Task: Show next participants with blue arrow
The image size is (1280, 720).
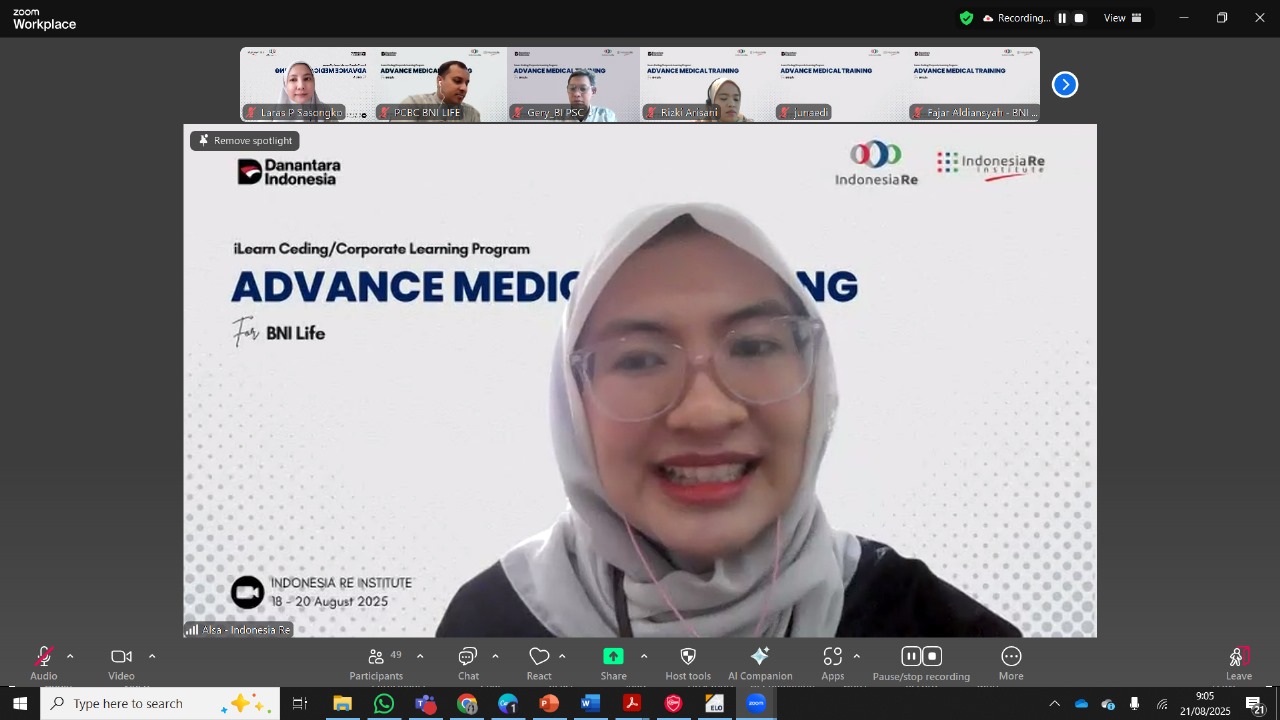Action: point(1065,85)
